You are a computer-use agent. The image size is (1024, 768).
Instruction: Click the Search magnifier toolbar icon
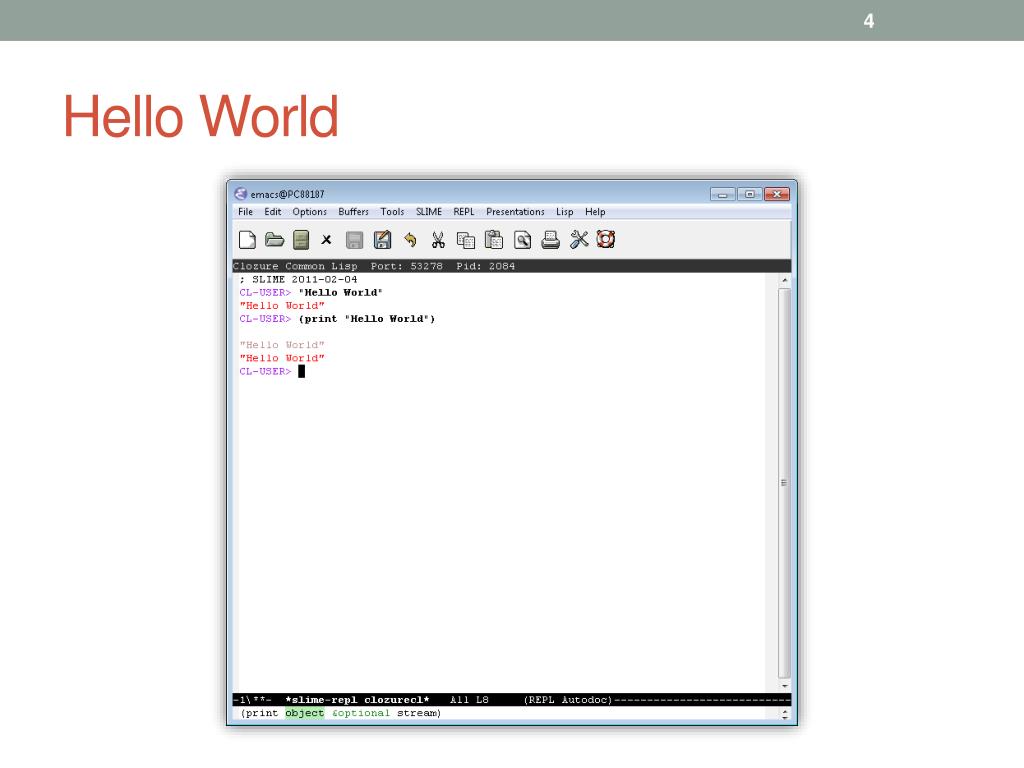(x=522, y=240)
